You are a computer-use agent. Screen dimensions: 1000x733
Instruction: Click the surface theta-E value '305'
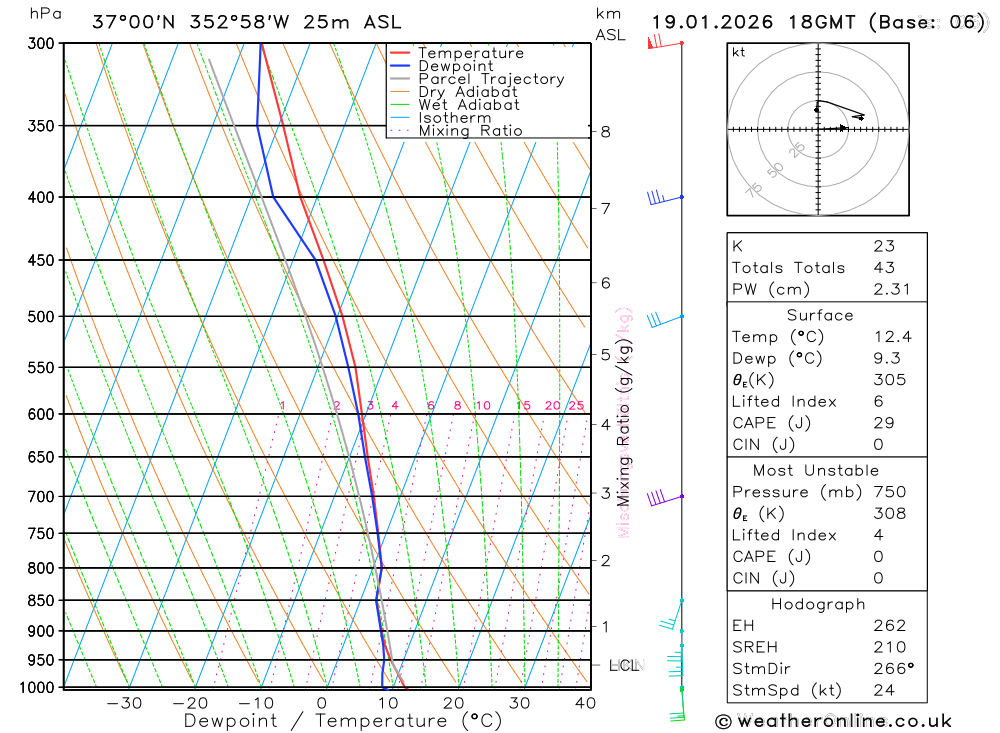(x=890, y=380)
